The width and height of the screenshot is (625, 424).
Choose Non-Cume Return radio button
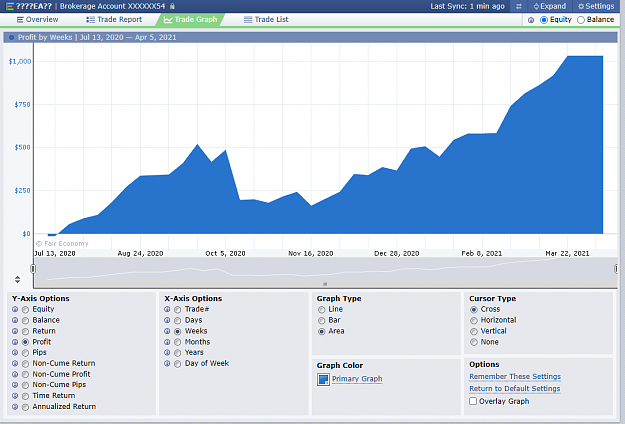26,363
